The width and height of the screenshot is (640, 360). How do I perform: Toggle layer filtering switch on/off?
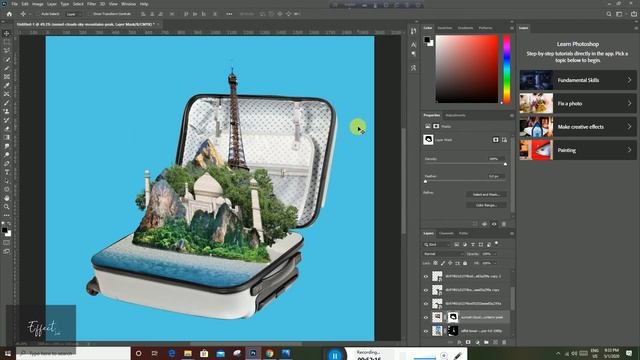coord(496,243)
